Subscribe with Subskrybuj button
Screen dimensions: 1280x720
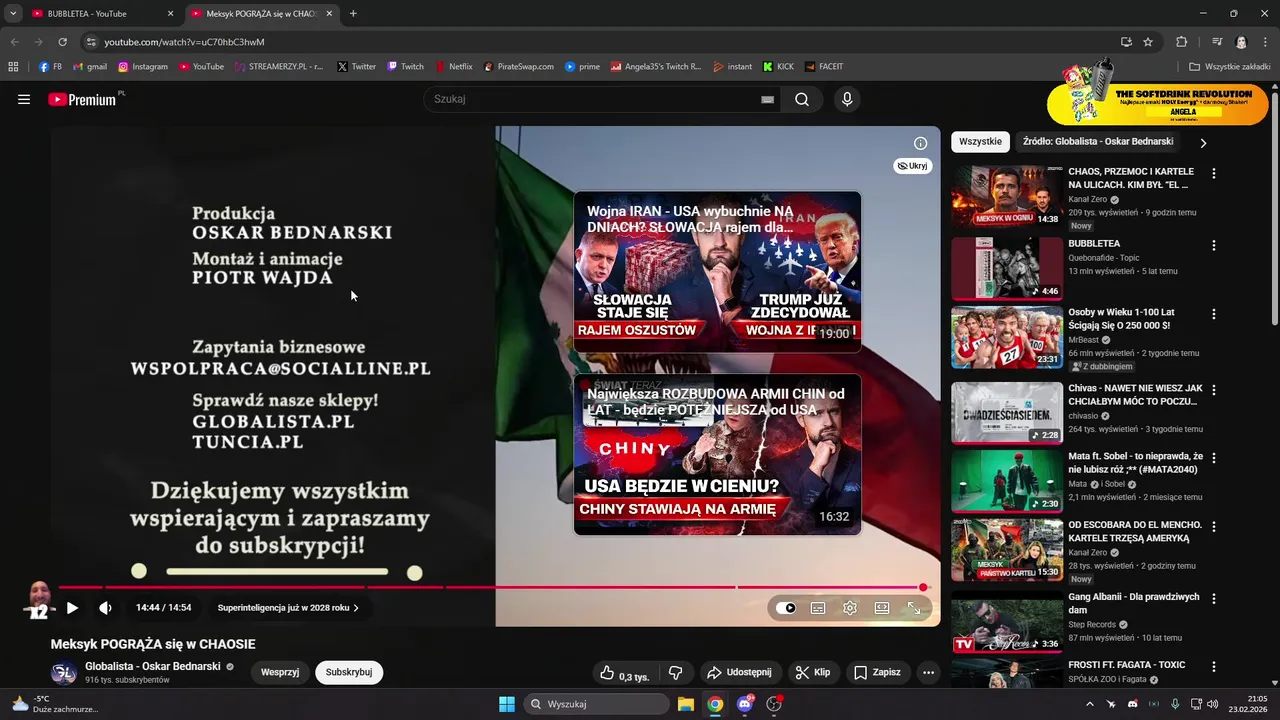click(x=349, y=672)
